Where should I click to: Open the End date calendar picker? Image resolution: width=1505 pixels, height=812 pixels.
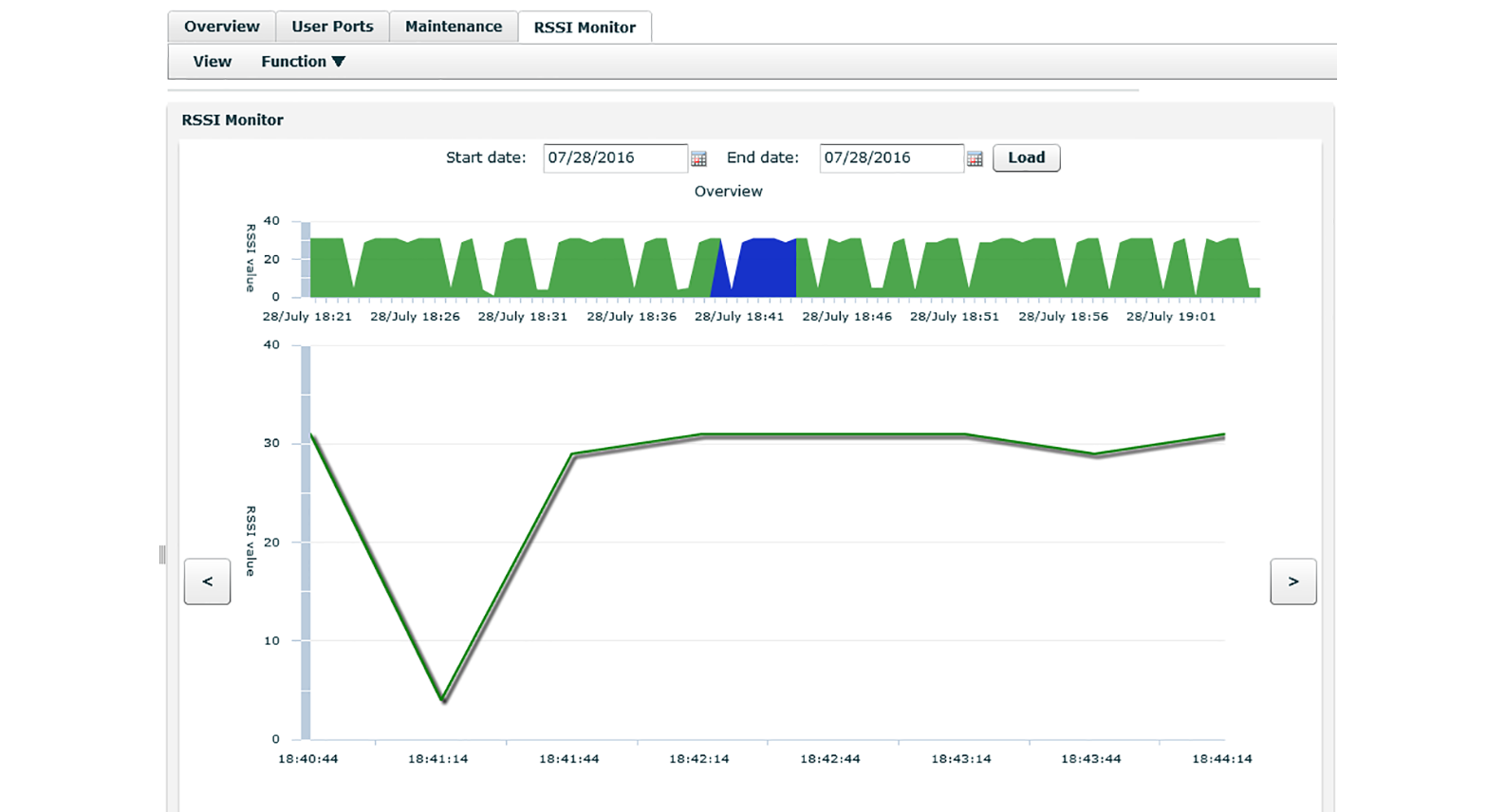click(975, 158)
